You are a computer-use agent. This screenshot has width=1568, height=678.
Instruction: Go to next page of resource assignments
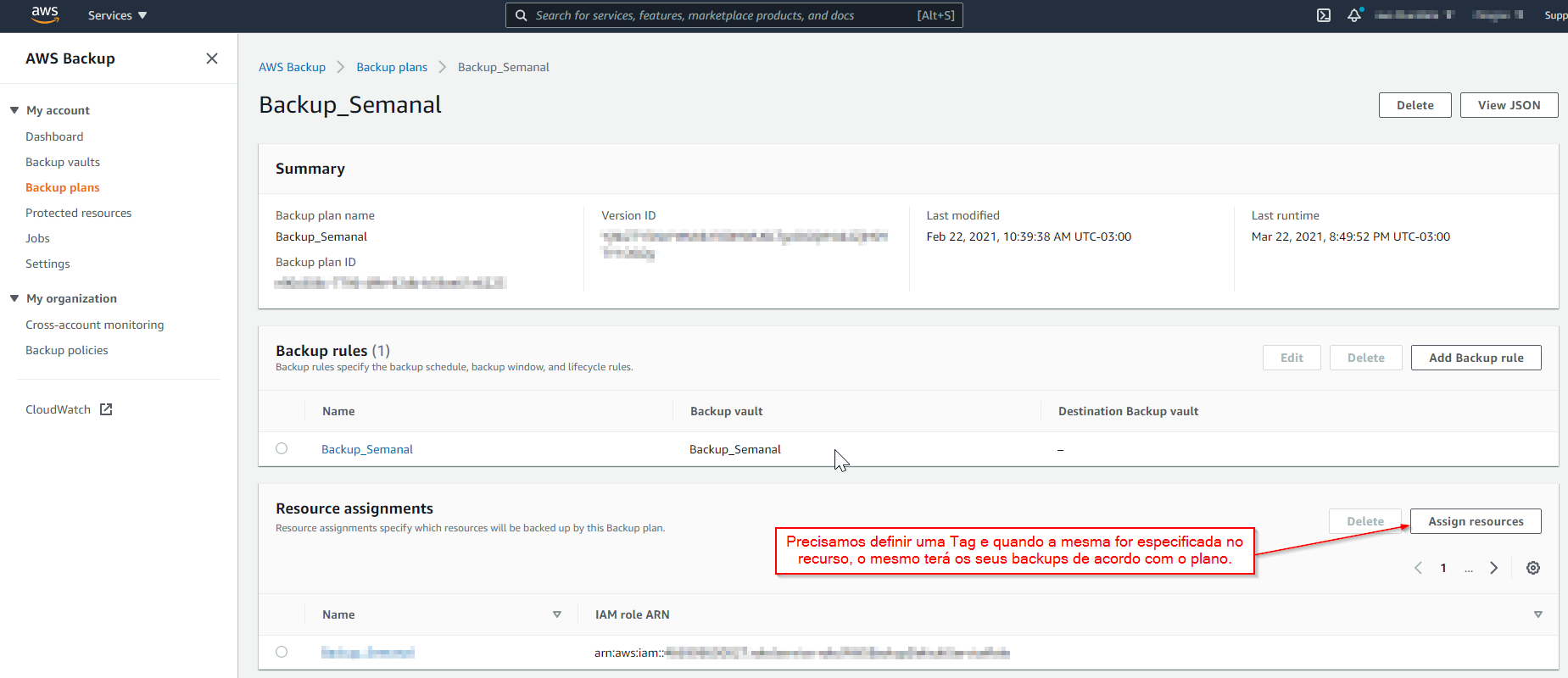coord(1494,568)
